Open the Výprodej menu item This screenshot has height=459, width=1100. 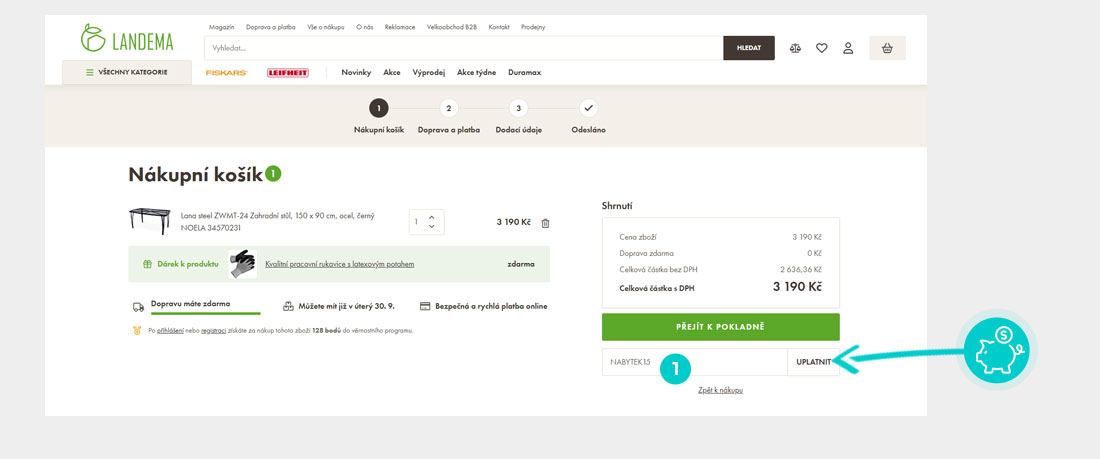[x=428, y=73]
